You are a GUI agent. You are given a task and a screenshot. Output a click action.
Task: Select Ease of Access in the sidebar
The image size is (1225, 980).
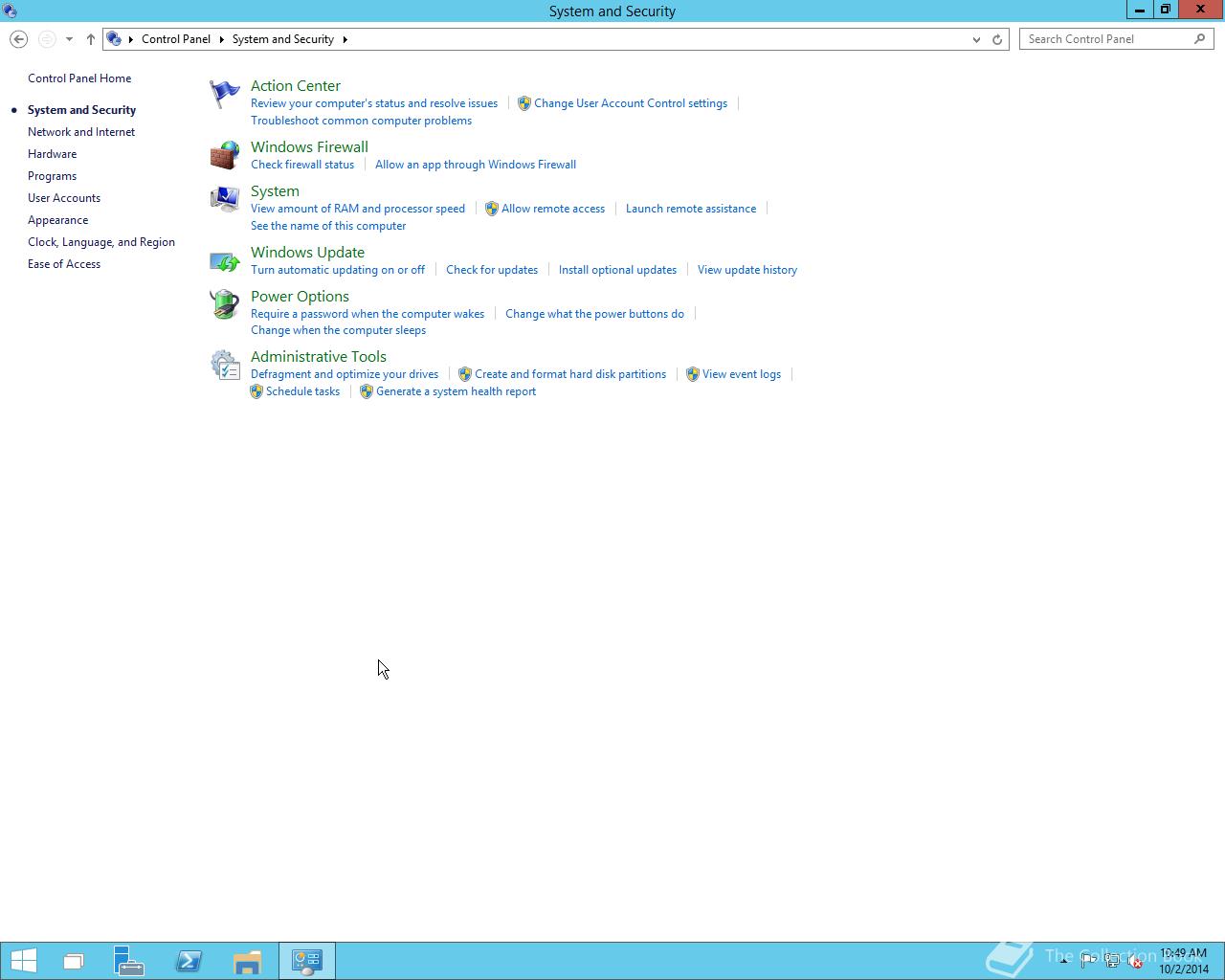[64, 264]
